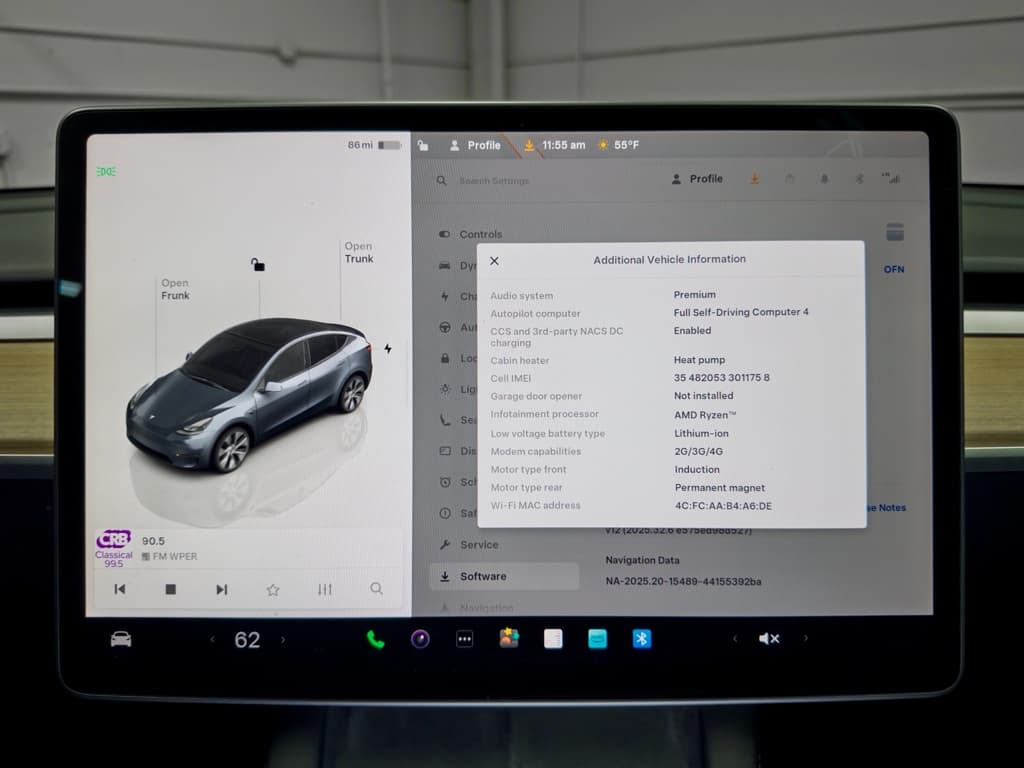This screenshot has height=768, width=1024.
Task: Select the Autopilot steering wheel icon
Action: pos(444,327)
